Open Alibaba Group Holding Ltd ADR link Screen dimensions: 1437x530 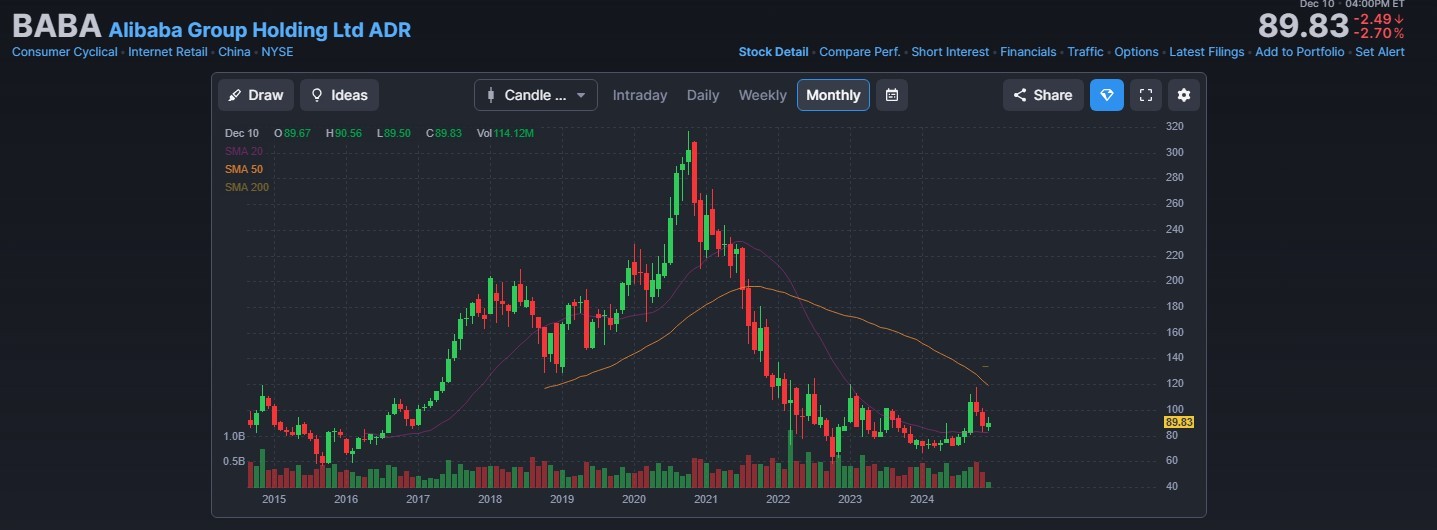[260, 30]
